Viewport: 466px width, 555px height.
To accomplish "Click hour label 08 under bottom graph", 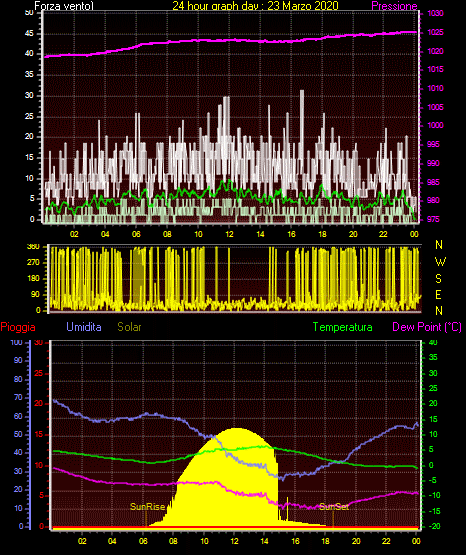I will point(173,541).
